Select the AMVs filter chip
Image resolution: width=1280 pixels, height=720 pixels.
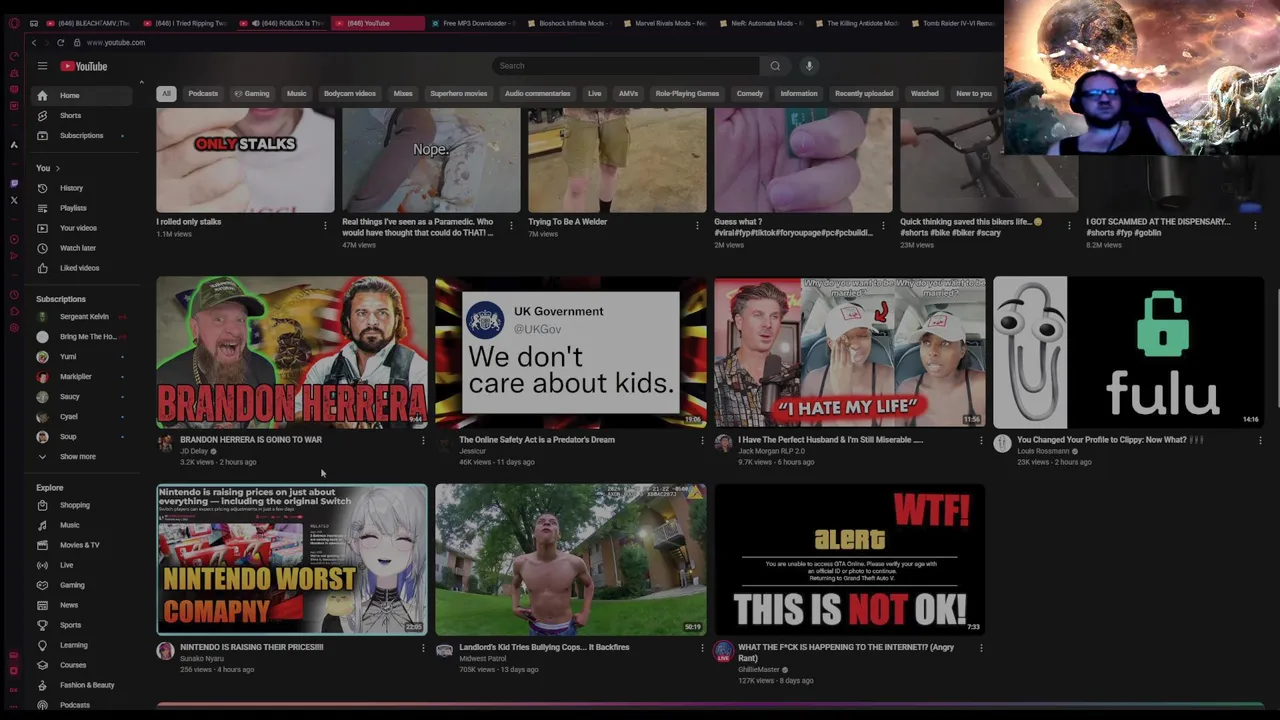click(x=628, y=94)
